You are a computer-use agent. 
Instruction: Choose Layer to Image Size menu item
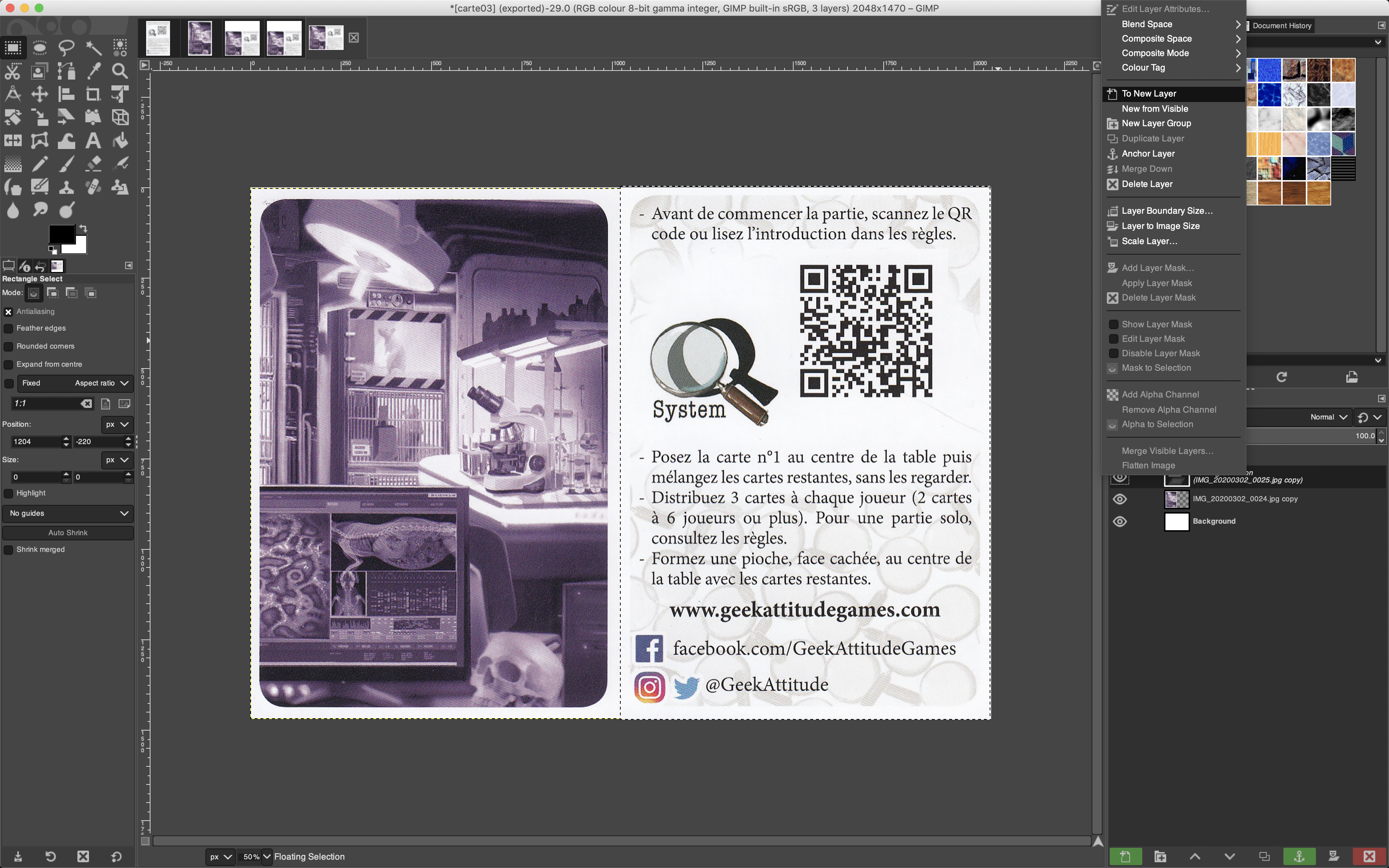[x=1174, y=226]
